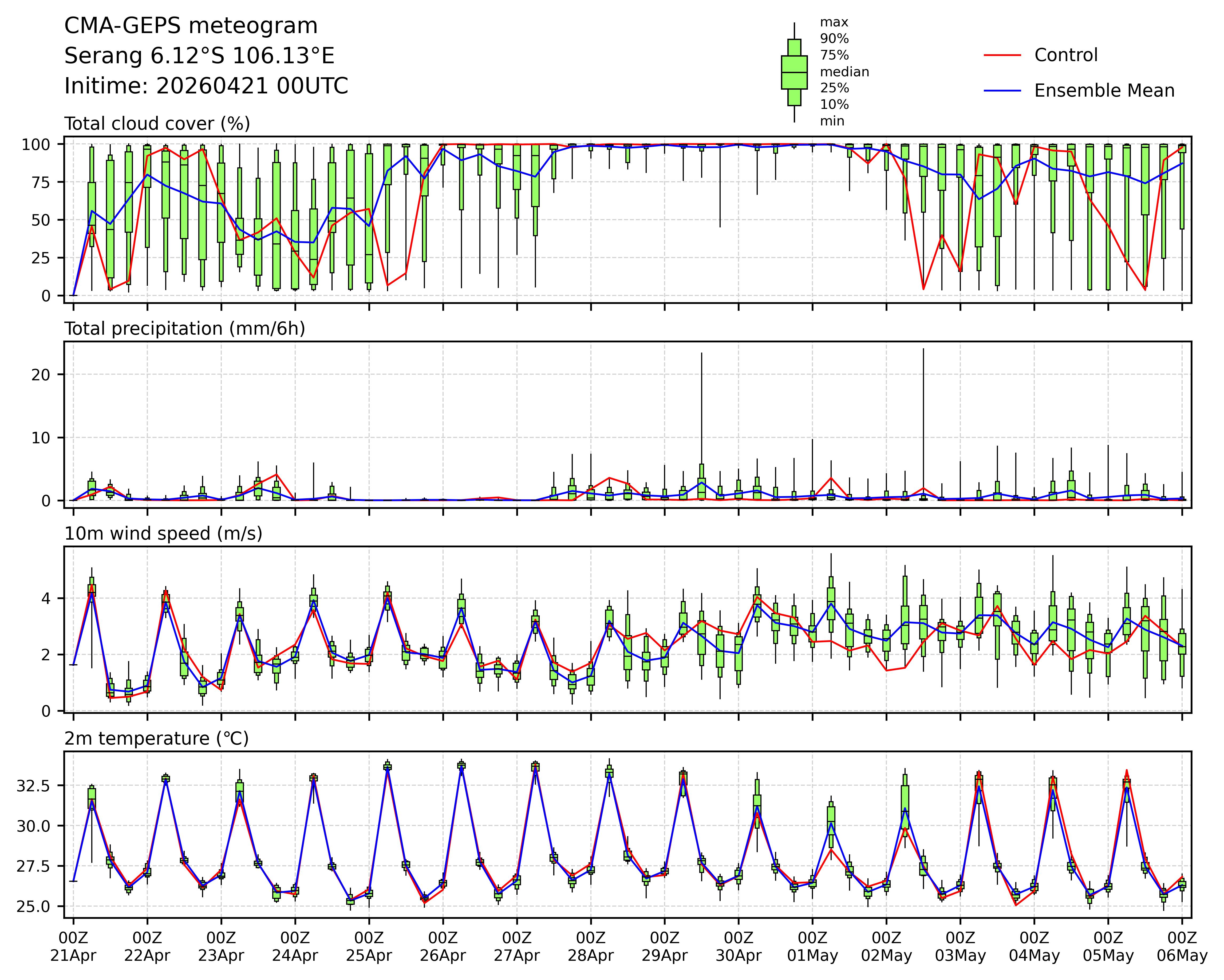Viewport: 1224px width, 980px height.
Task: Click the red Control legend line
Action: 1002,55
